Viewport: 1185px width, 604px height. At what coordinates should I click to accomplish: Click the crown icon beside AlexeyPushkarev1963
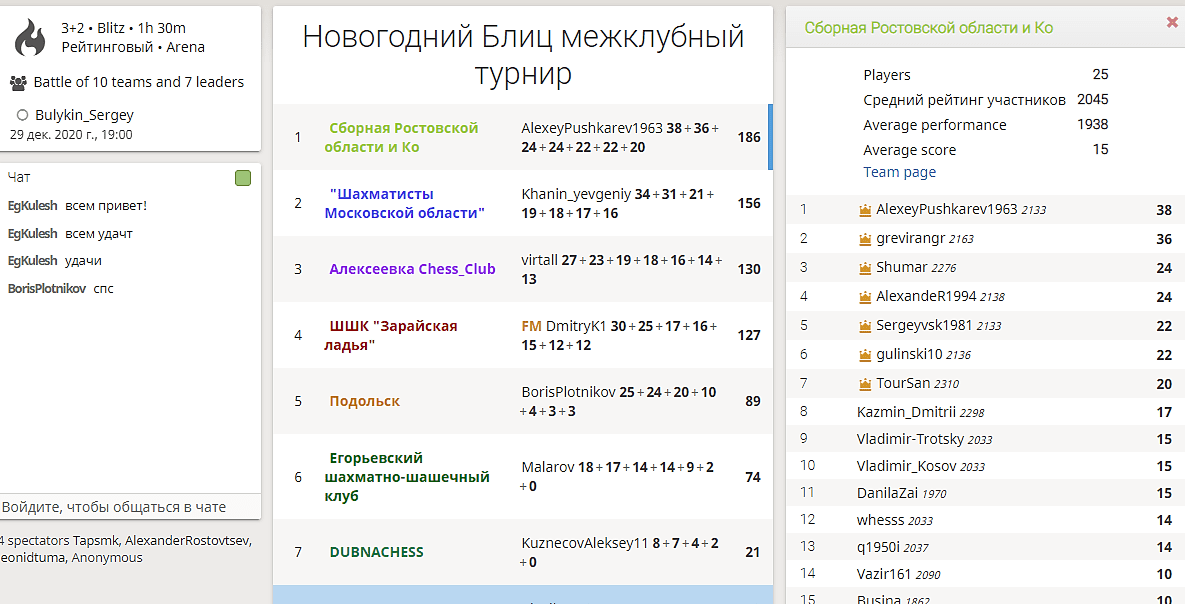865,211
